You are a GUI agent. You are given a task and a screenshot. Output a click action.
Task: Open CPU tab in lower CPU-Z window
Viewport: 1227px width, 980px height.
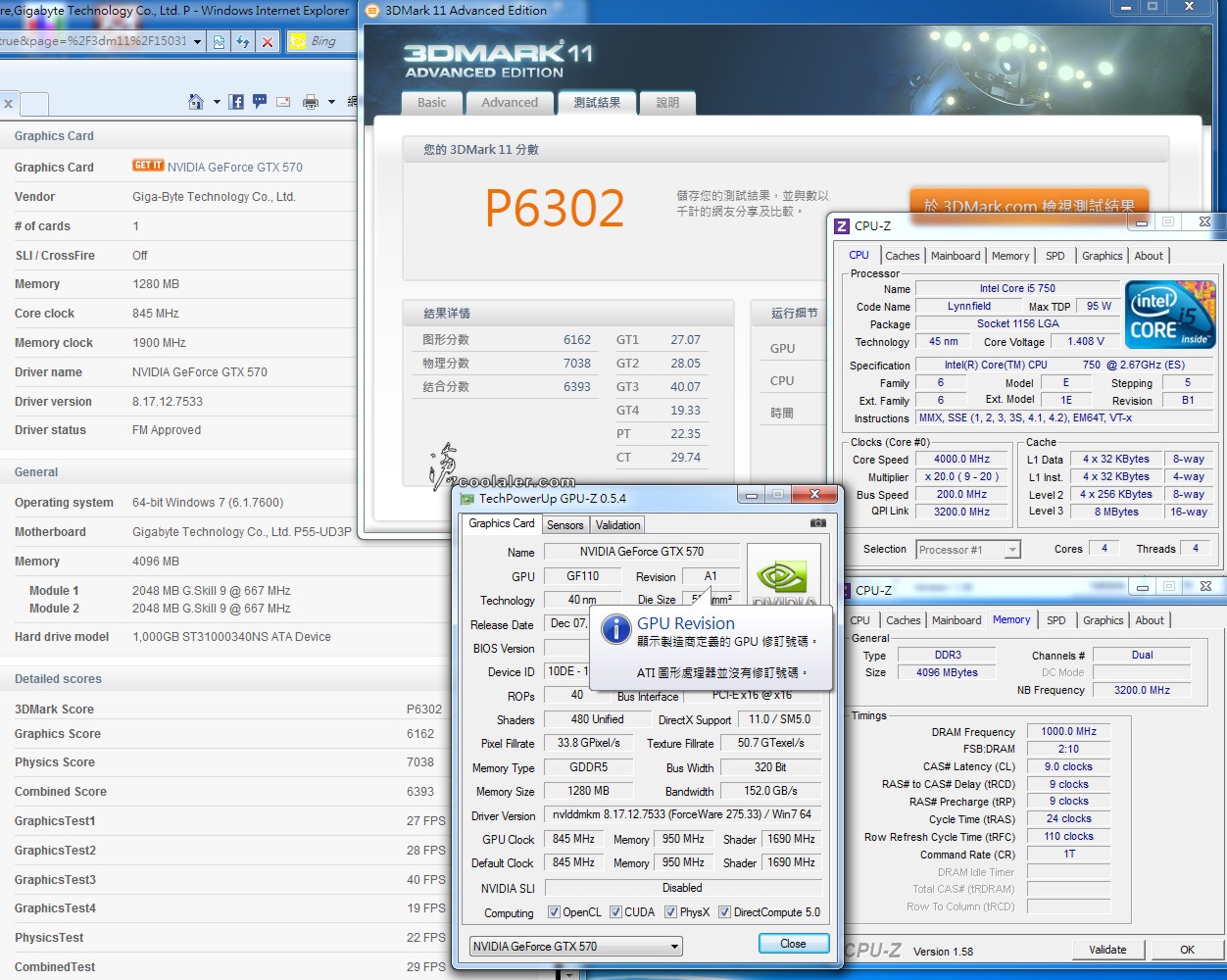860,620
